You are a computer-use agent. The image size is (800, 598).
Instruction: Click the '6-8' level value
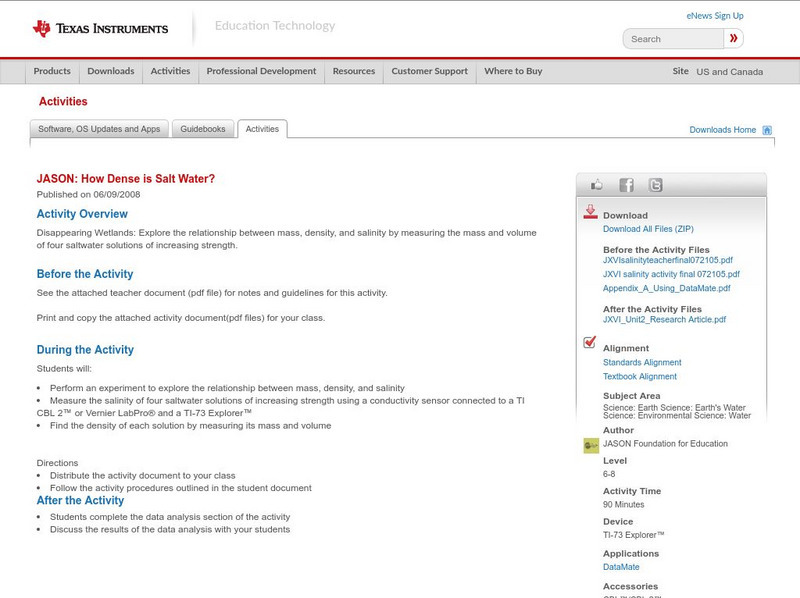(609, 474)
